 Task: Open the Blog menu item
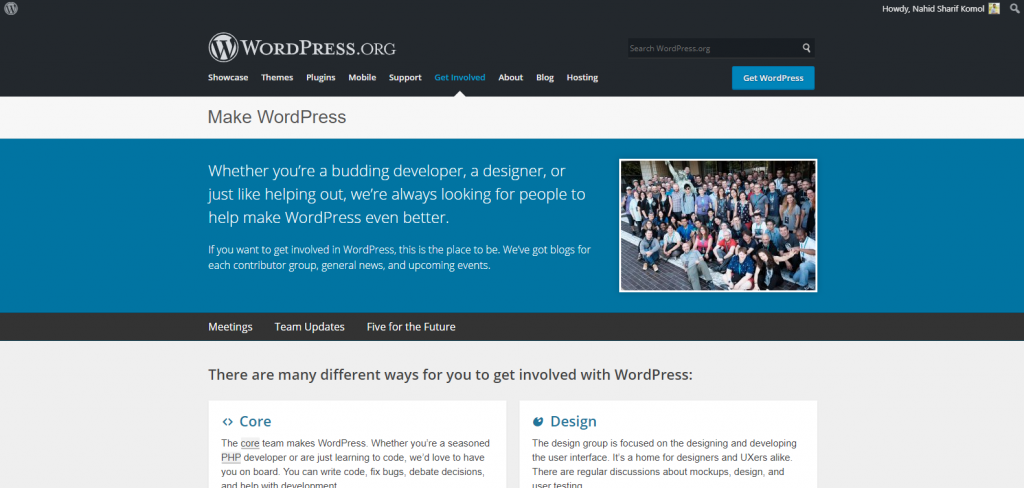pos(545,77)
